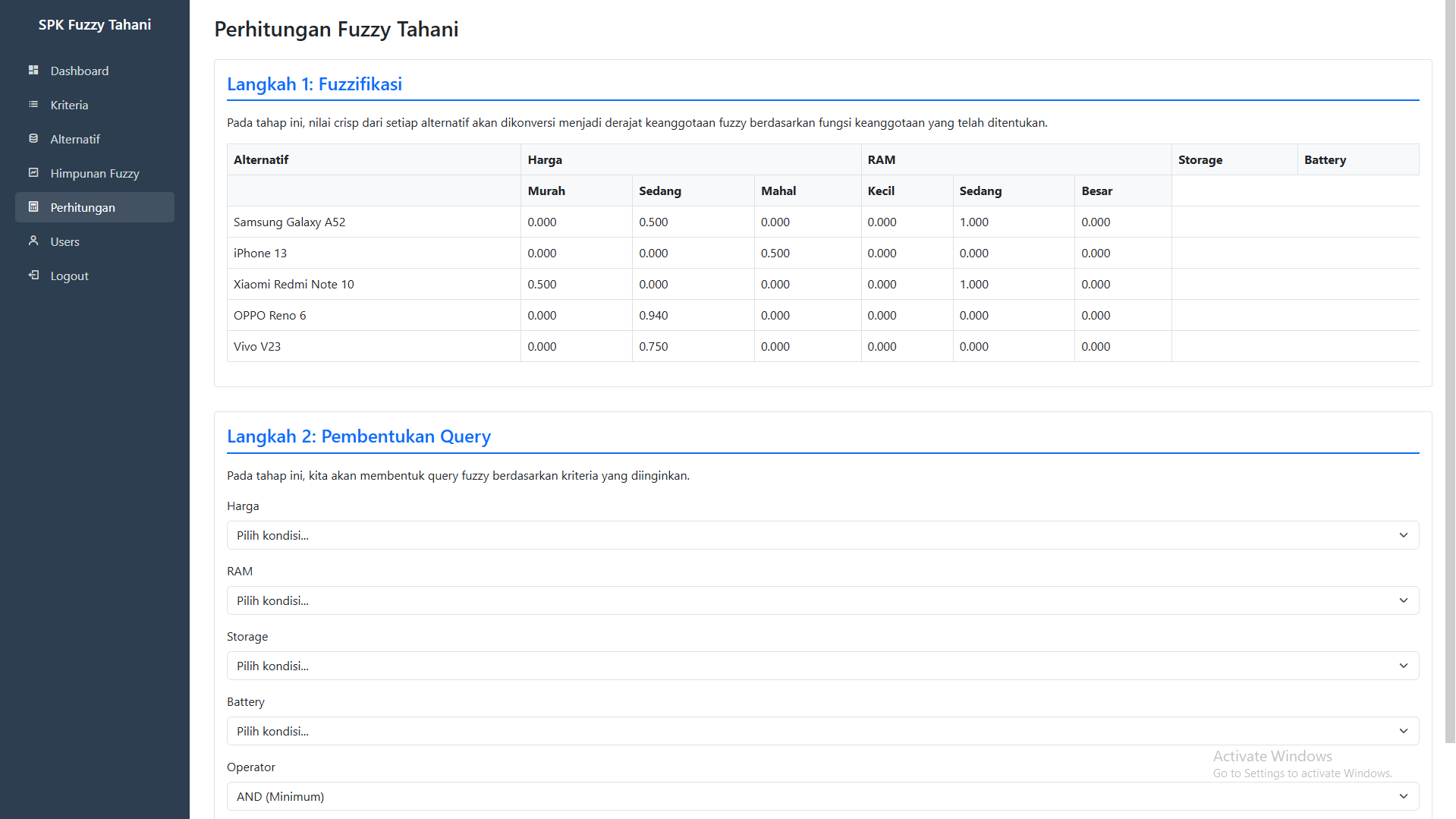Viewport: 1456px width, 819px height.
Task: Go to the Kriteria page
Action: pos(95,105)
